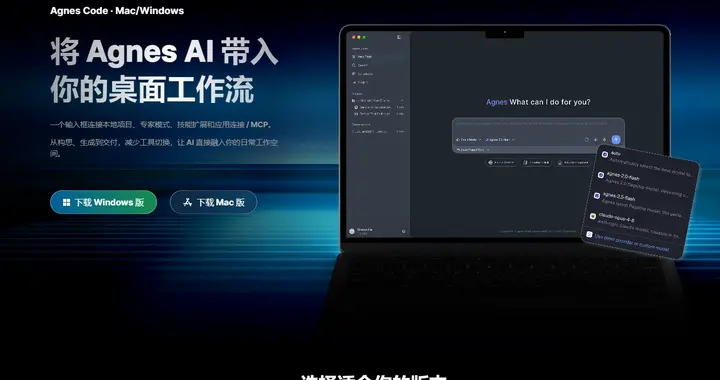Click the user avatar at the sidebar bottom
Screen dimensions: 720x380
[352, 231]
